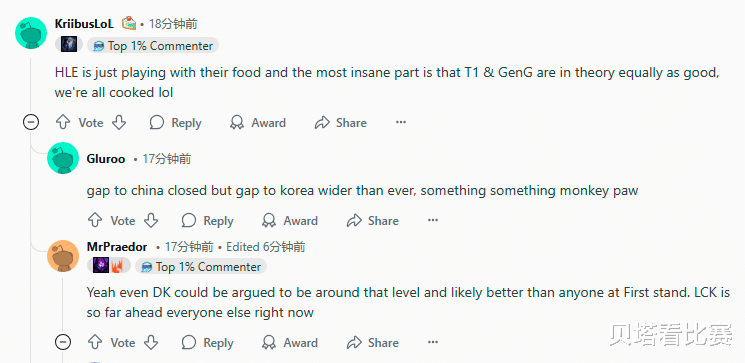Screen dimensions: 745x363
Task: Reply to Gluroo's comment
Action: [x=207, y=220]
